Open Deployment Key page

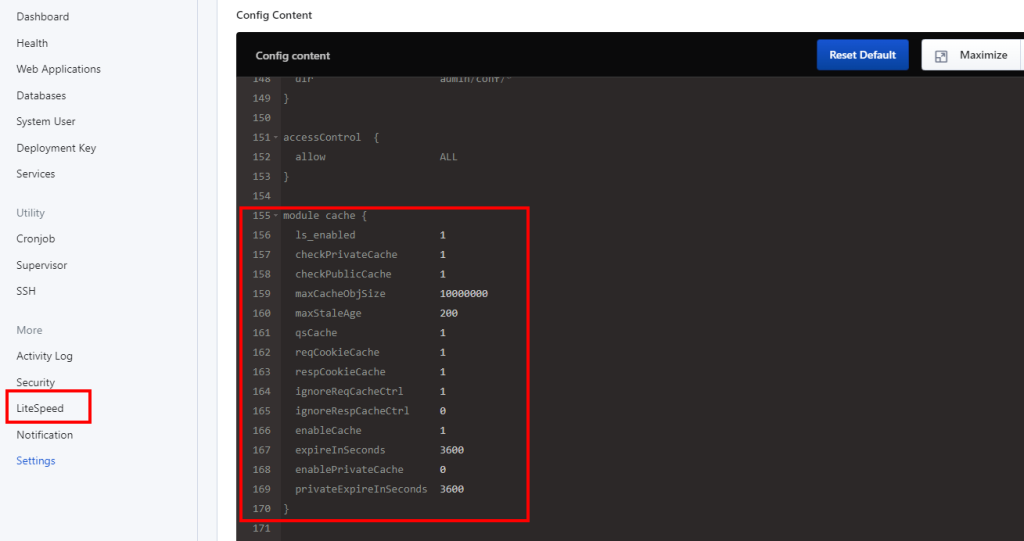pos(56,148)
